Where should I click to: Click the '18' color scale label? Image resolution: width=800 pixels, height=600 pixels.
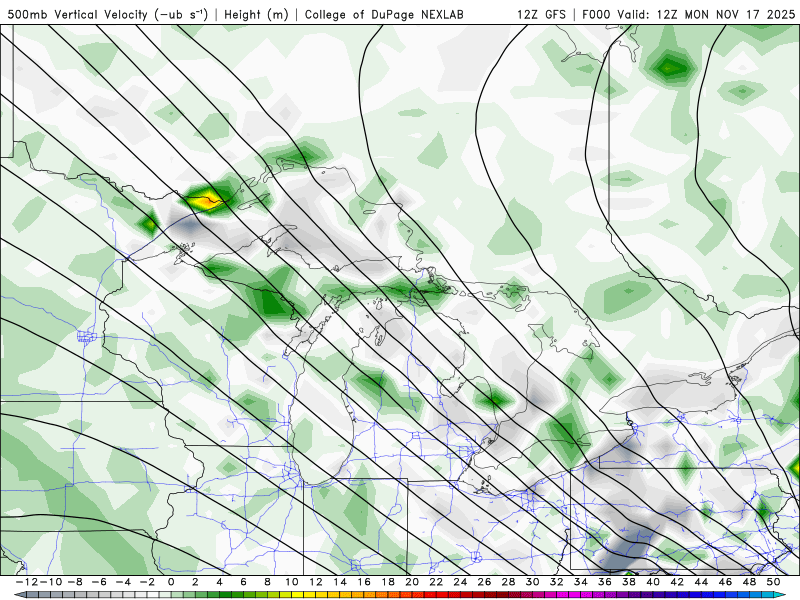[388, 582]
